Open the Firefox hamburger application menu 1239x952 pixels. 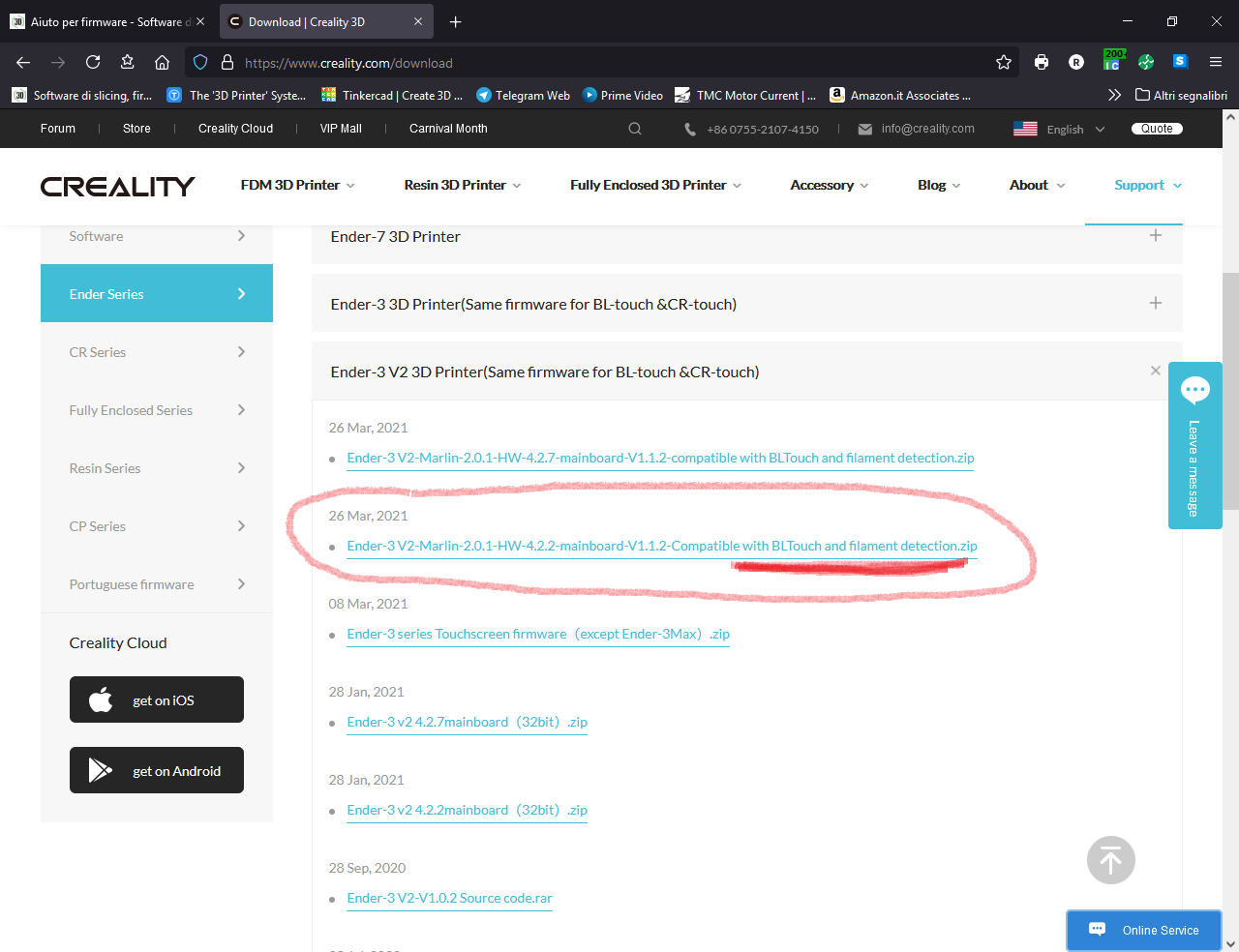pos(1216,63)
